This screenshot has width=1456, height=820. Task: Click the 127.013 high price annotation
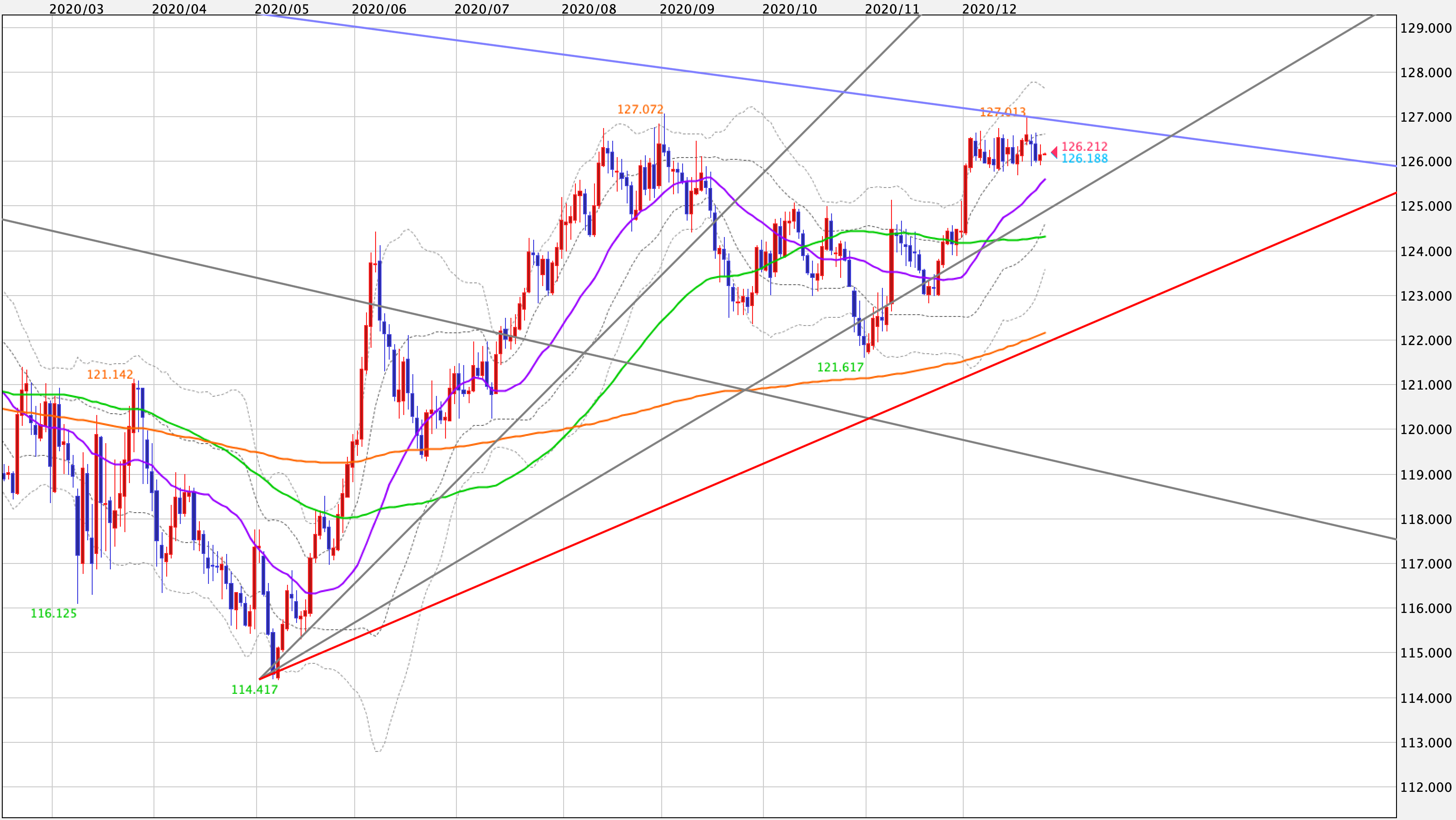(x=1003, y=113)
